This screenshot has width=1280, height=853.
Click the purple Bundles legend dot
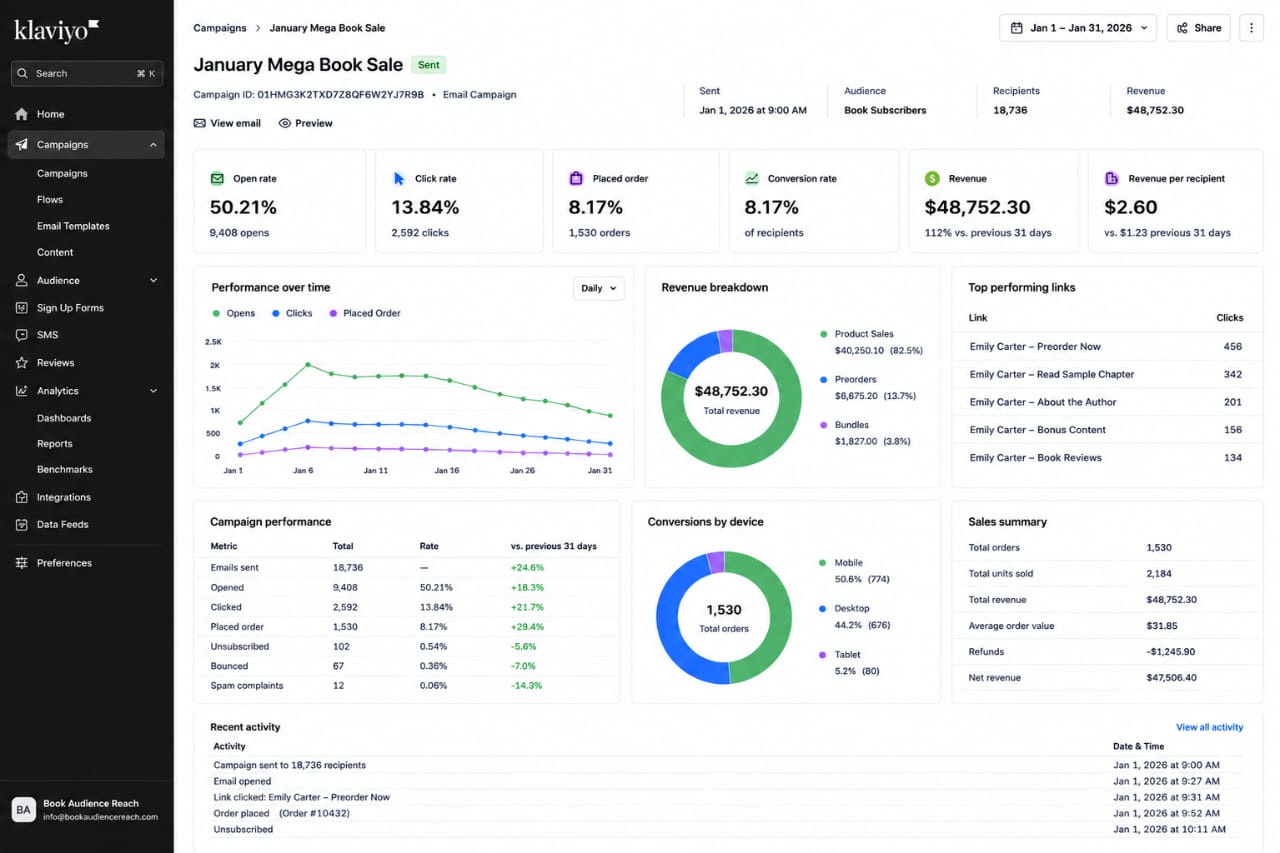point(823,425)
